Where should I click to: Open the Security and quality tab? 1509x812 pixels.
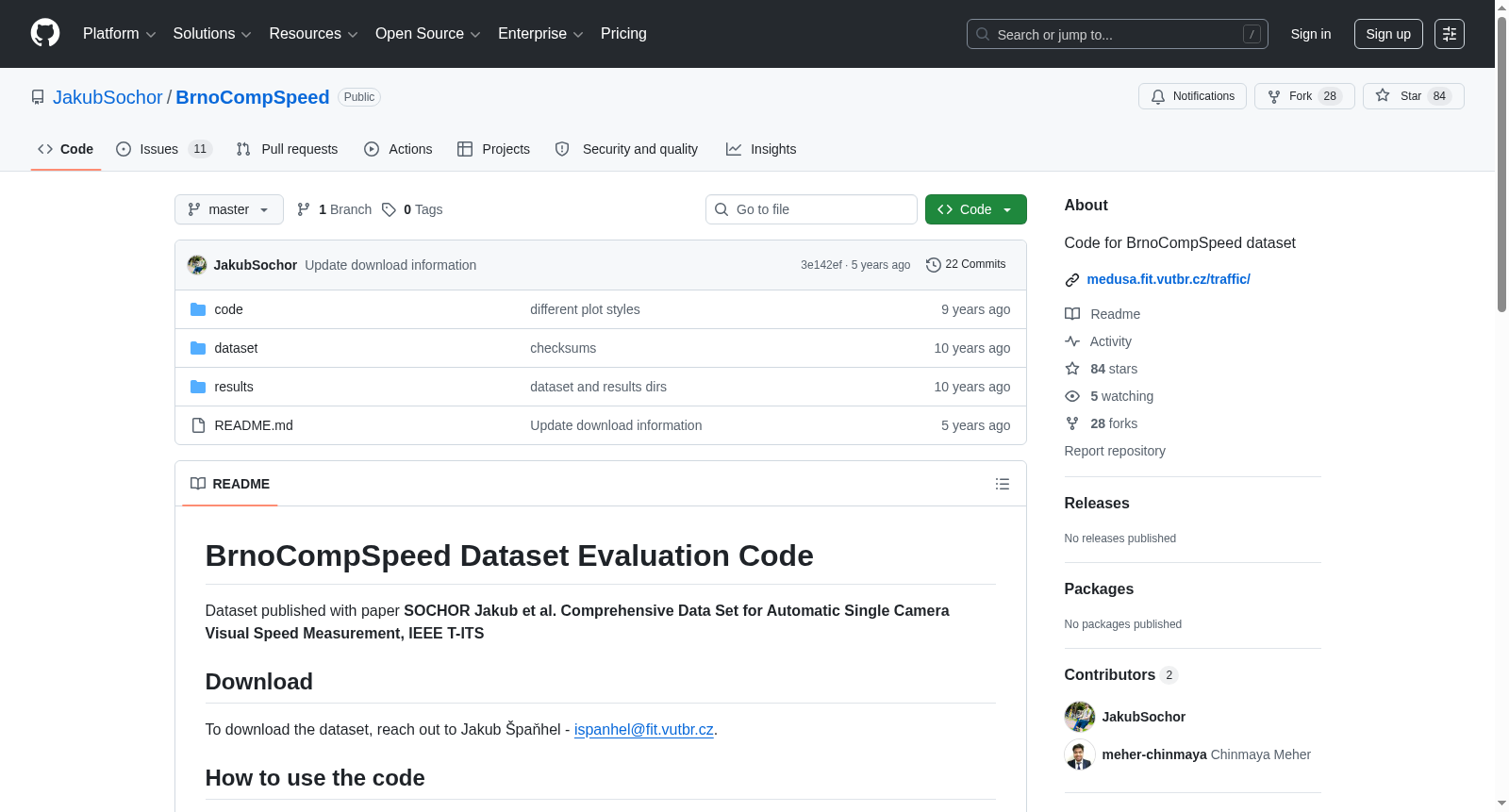pyautogui.click(x=627, y=149)
